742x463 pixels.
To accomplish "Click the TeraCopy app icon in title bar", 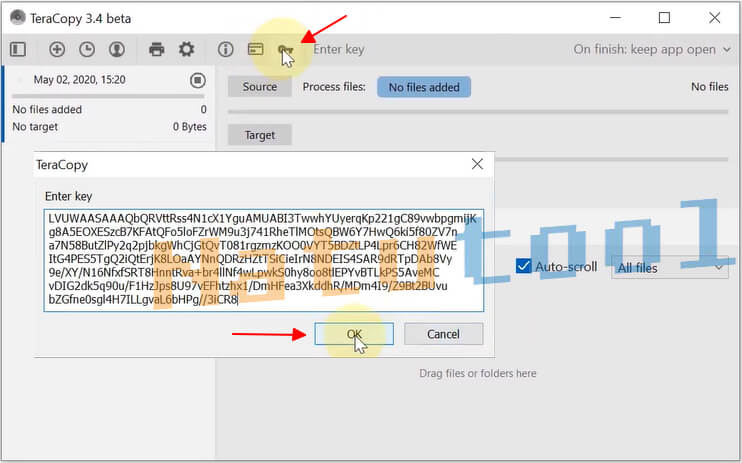I will pyautogui.click(x=18, y=18).
